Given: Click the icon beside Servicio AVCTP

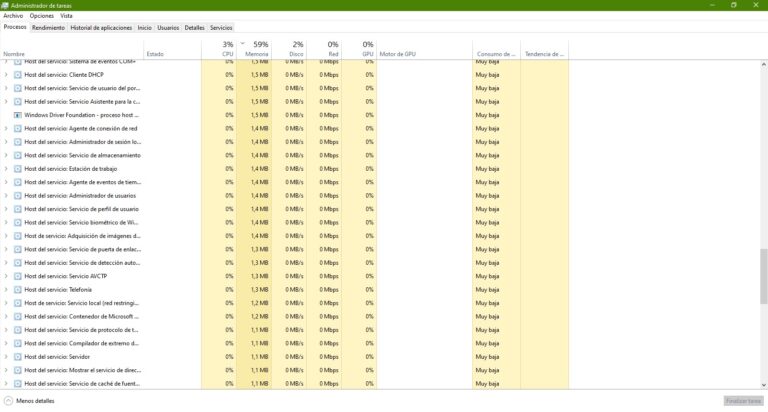Looking at the screenshot, I should click(18, 276).
